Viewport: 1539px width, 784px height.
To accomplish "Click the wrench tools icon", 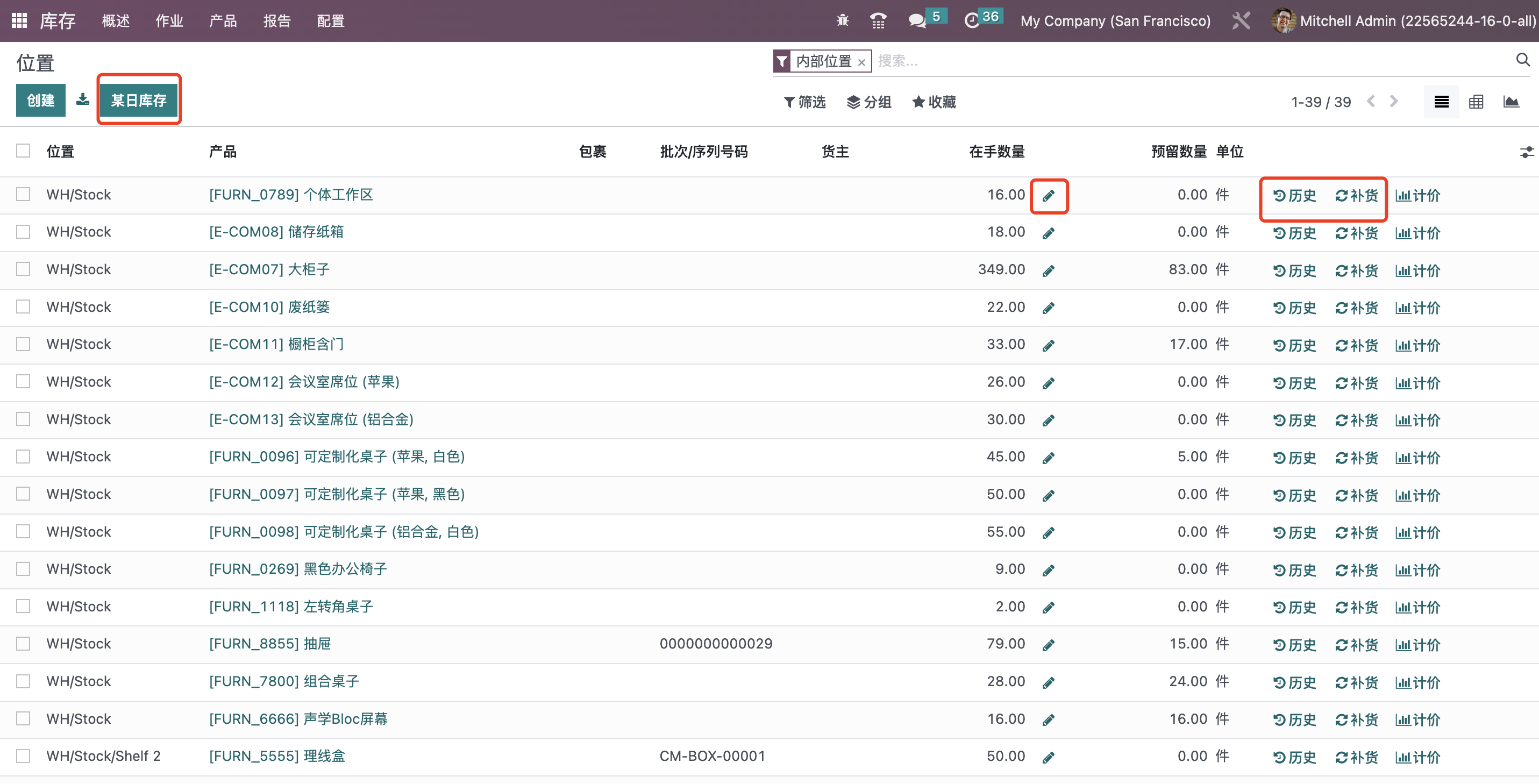I will point(1241,21).
